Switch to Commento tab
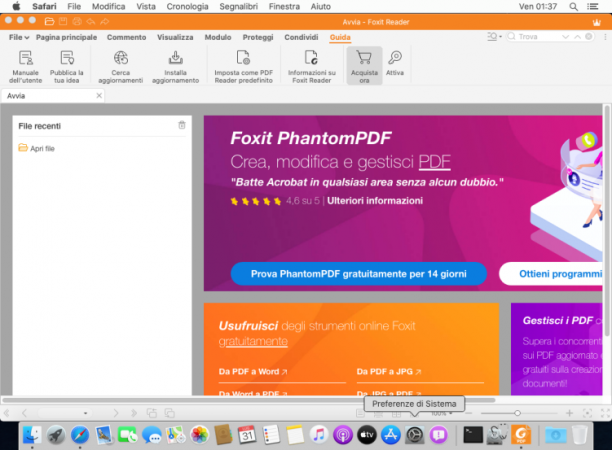 coord(126,37)
